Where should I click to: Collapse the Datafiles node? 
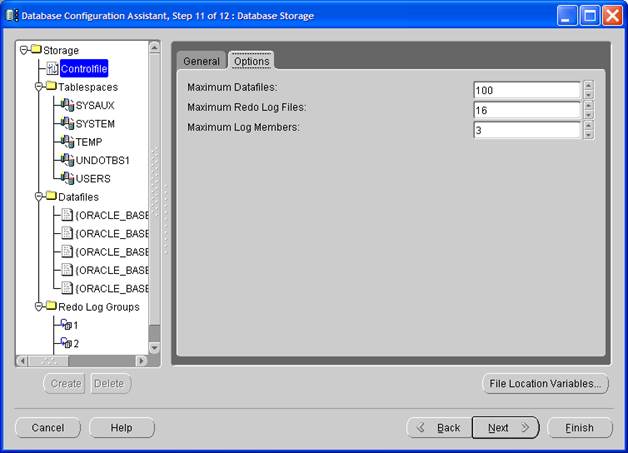coord(39,197)
